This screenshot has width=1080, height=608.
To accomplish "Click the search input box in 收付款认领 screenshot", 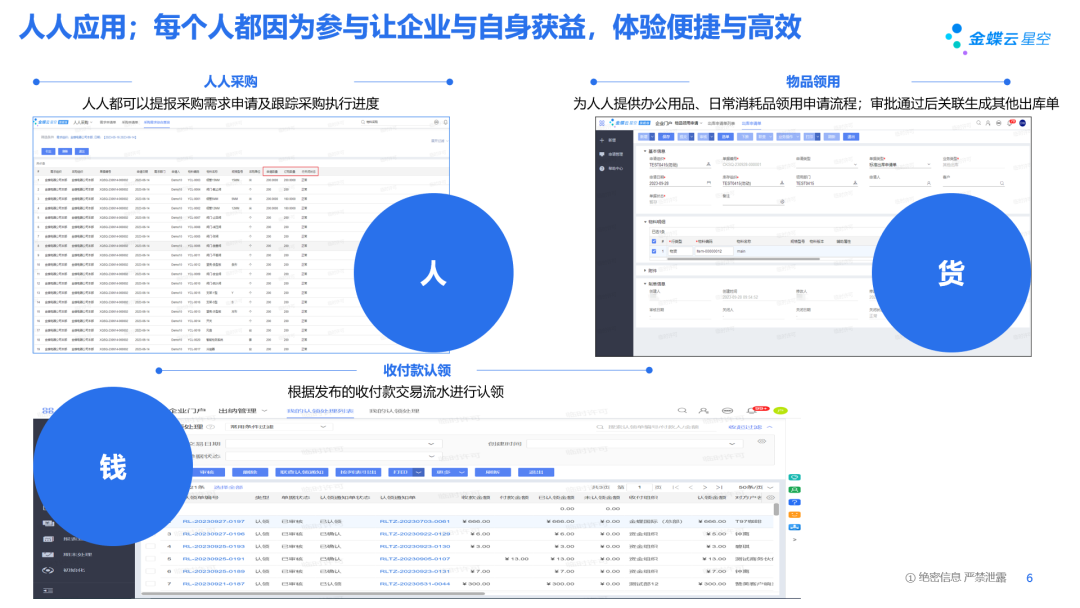I will [x=656, y=427].
